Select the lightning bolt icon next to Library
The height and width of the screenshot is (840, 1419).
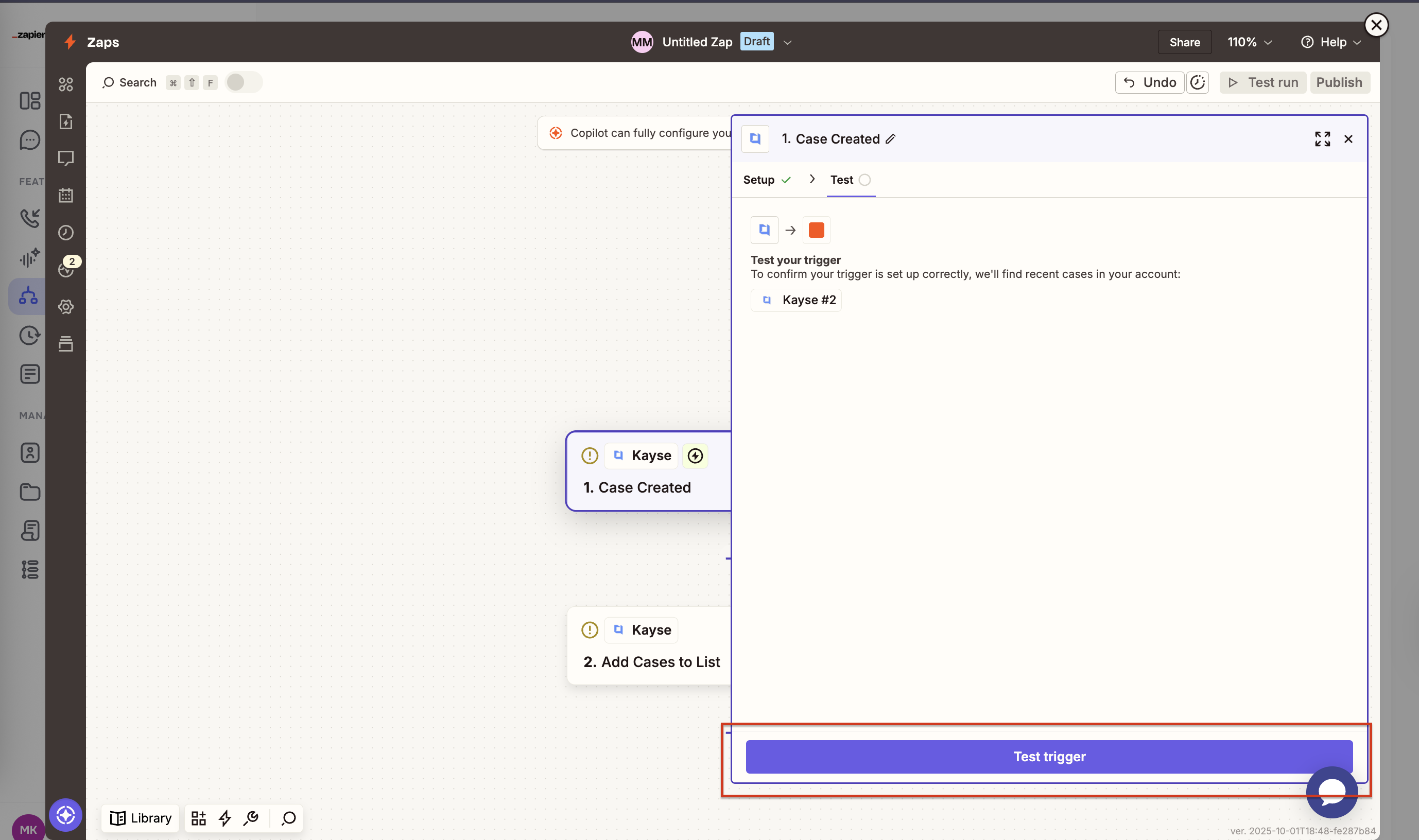tap(225, 818)
